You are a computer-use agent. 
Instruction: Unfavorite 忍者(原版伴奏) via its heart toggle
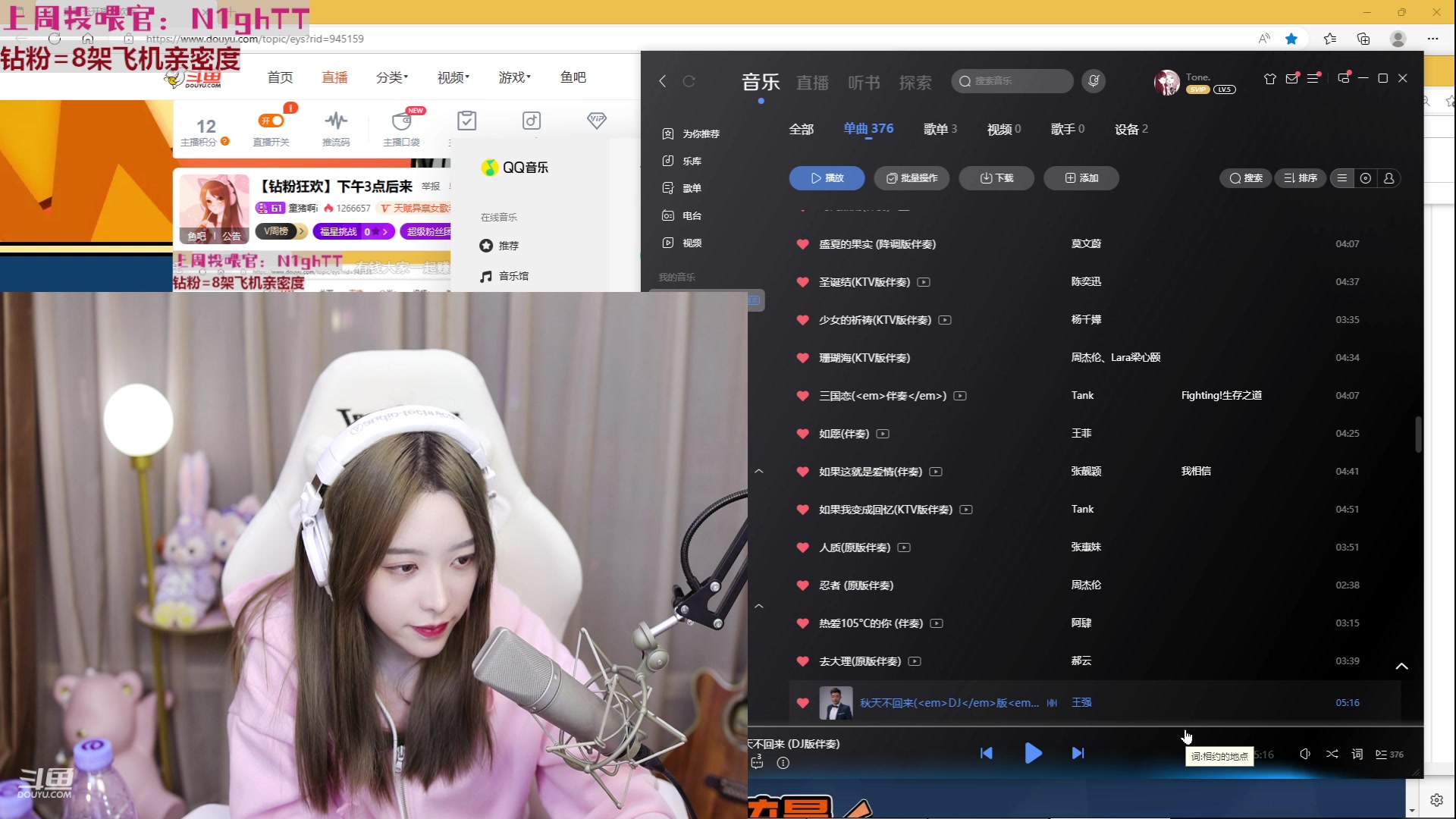pyautogui.click(x=803, y=585)
